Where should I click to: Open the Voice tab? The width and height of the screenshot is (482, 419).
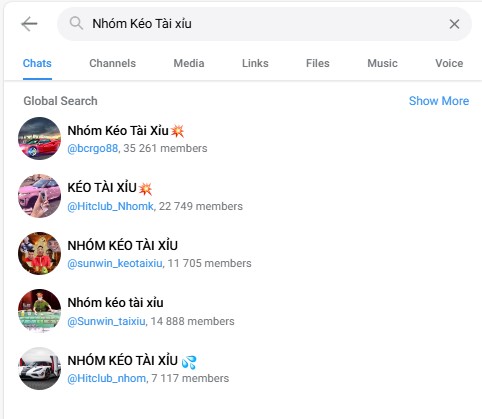point(449,63)
